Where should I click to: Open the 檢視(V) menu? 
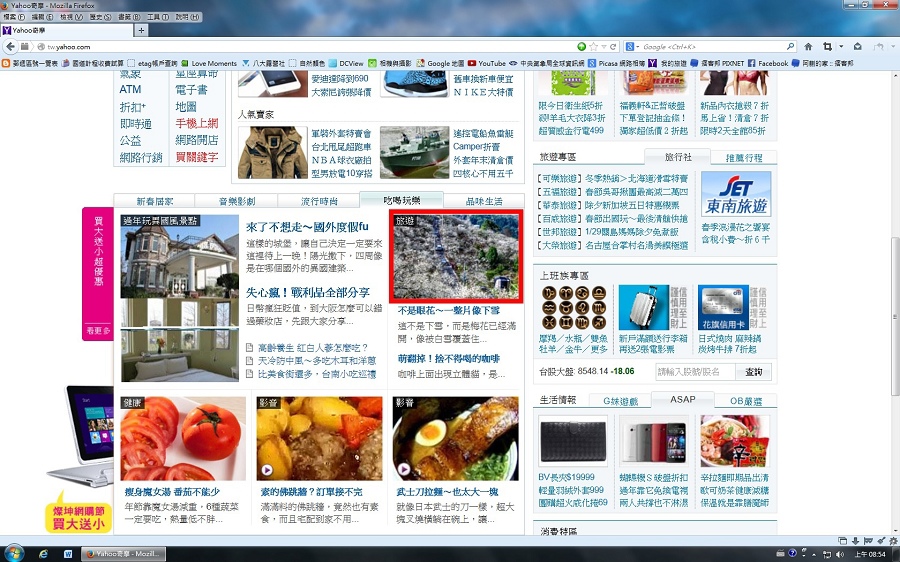point(71,17)
